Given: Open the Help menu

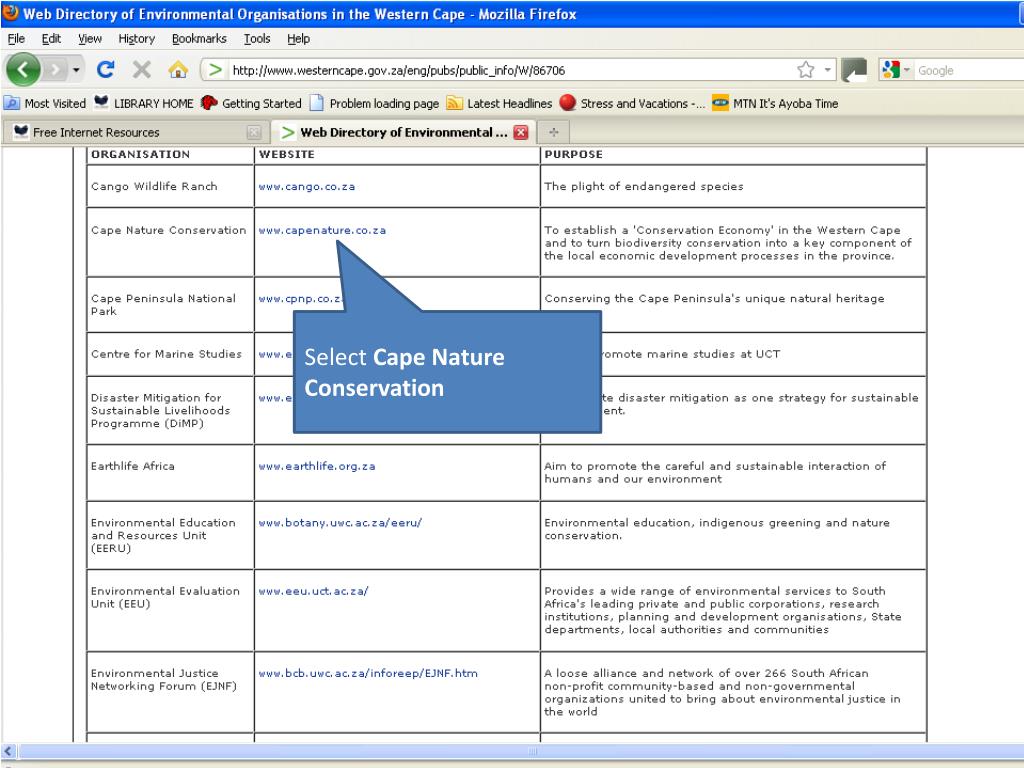Looking at the screenshot, I should click(298, 39).
